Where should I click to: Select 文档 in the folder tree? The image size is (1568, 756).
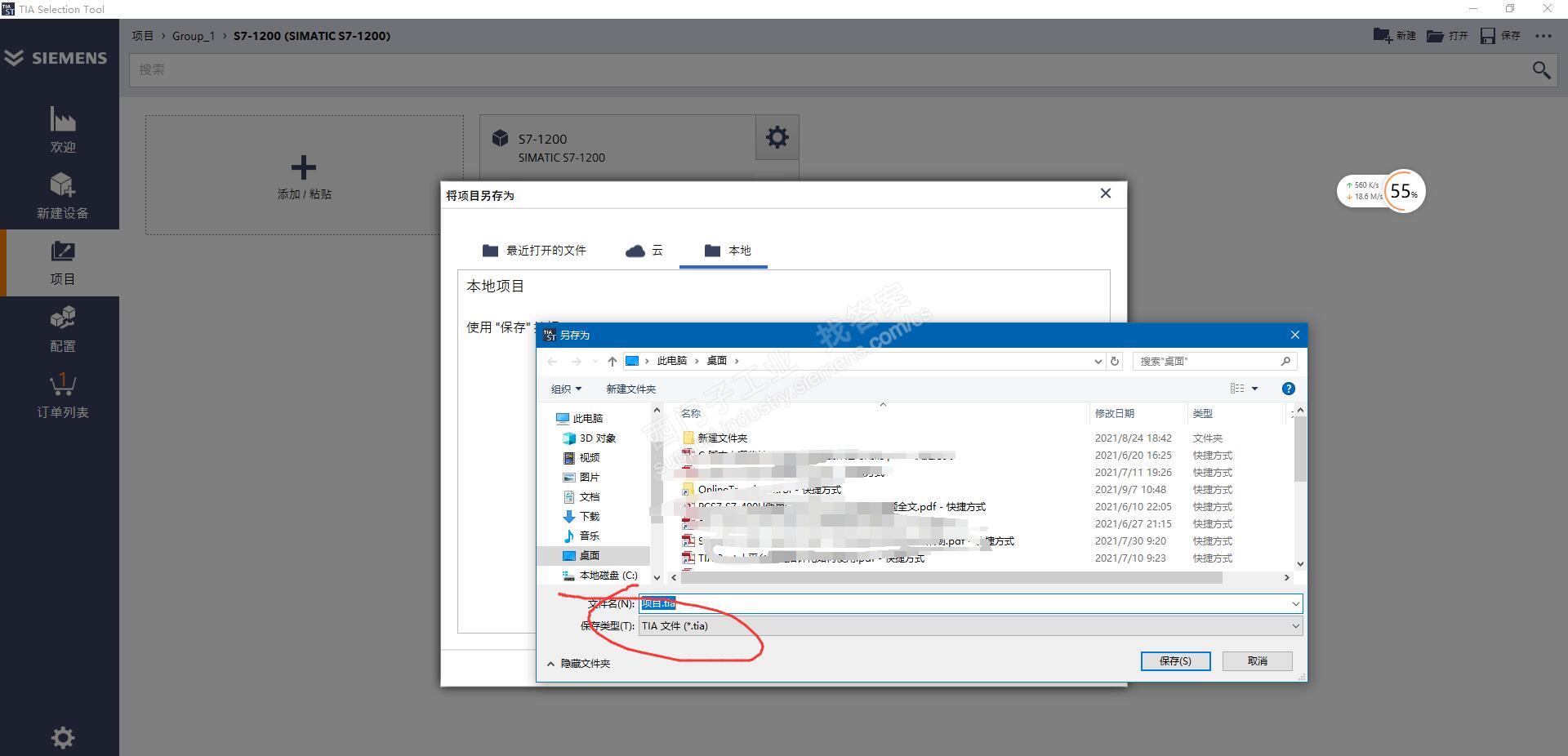[581, 497]
